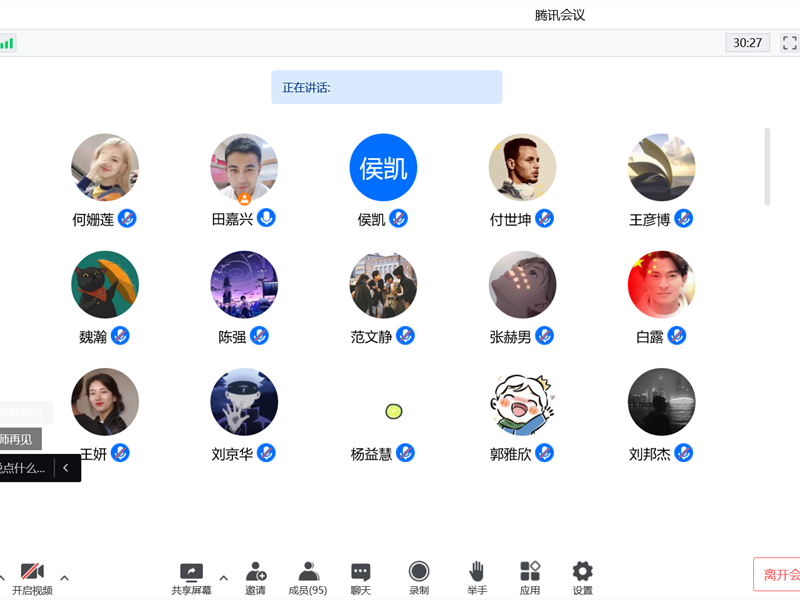Open screen share options chevron
The image size is (800, 600).
pos(224,579)
